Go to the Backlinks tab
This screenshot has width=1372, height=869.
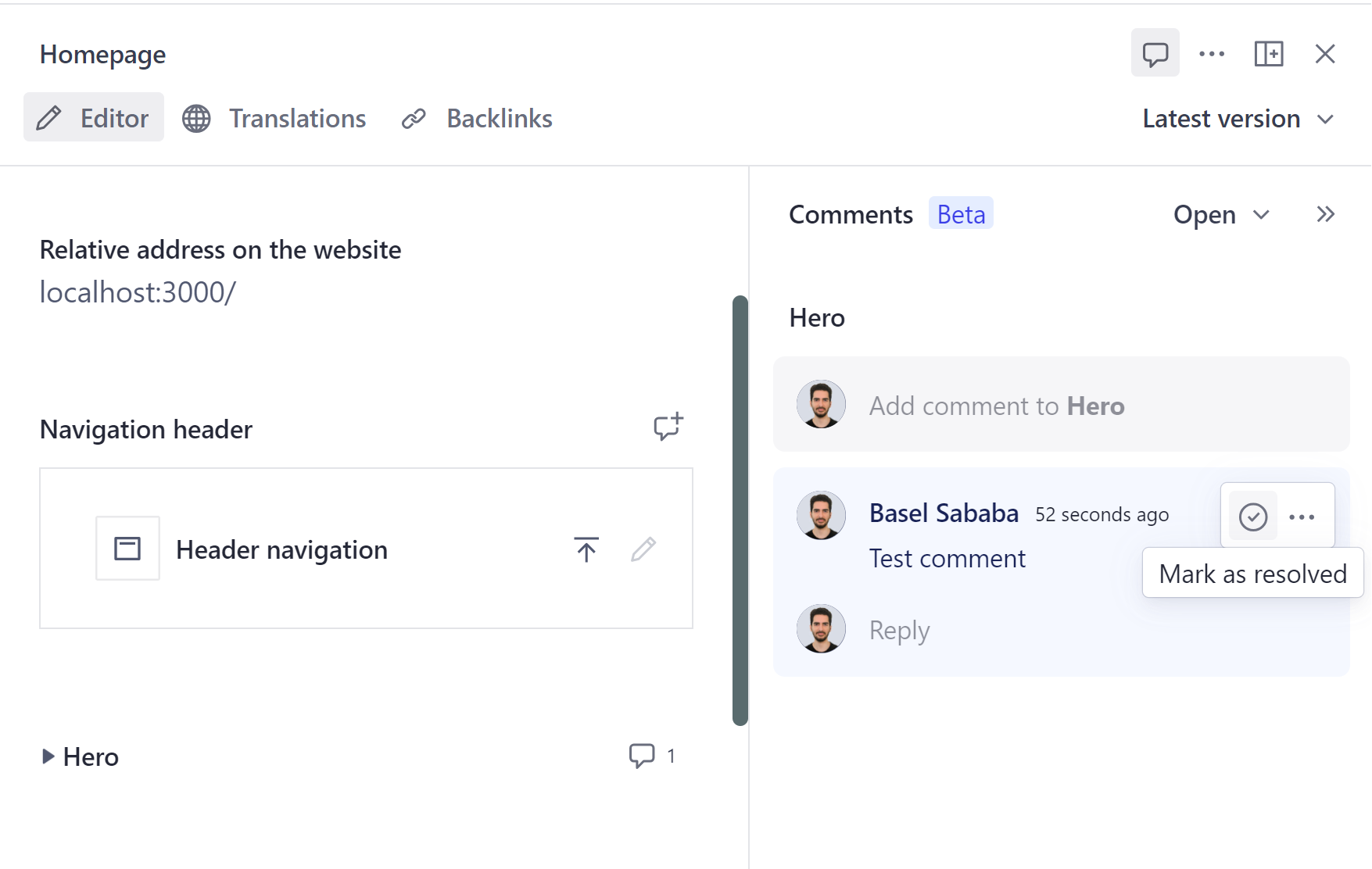click(477, 118)
